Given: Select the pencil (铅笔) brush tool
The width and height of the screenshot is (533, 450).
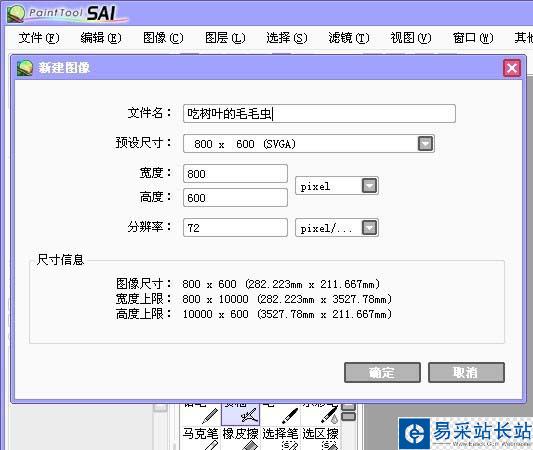Looking at the screenshot, I should (201, 415).
